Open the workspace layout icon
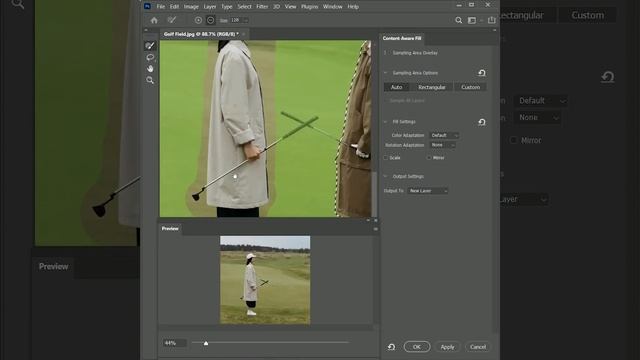 coord(472,20)
